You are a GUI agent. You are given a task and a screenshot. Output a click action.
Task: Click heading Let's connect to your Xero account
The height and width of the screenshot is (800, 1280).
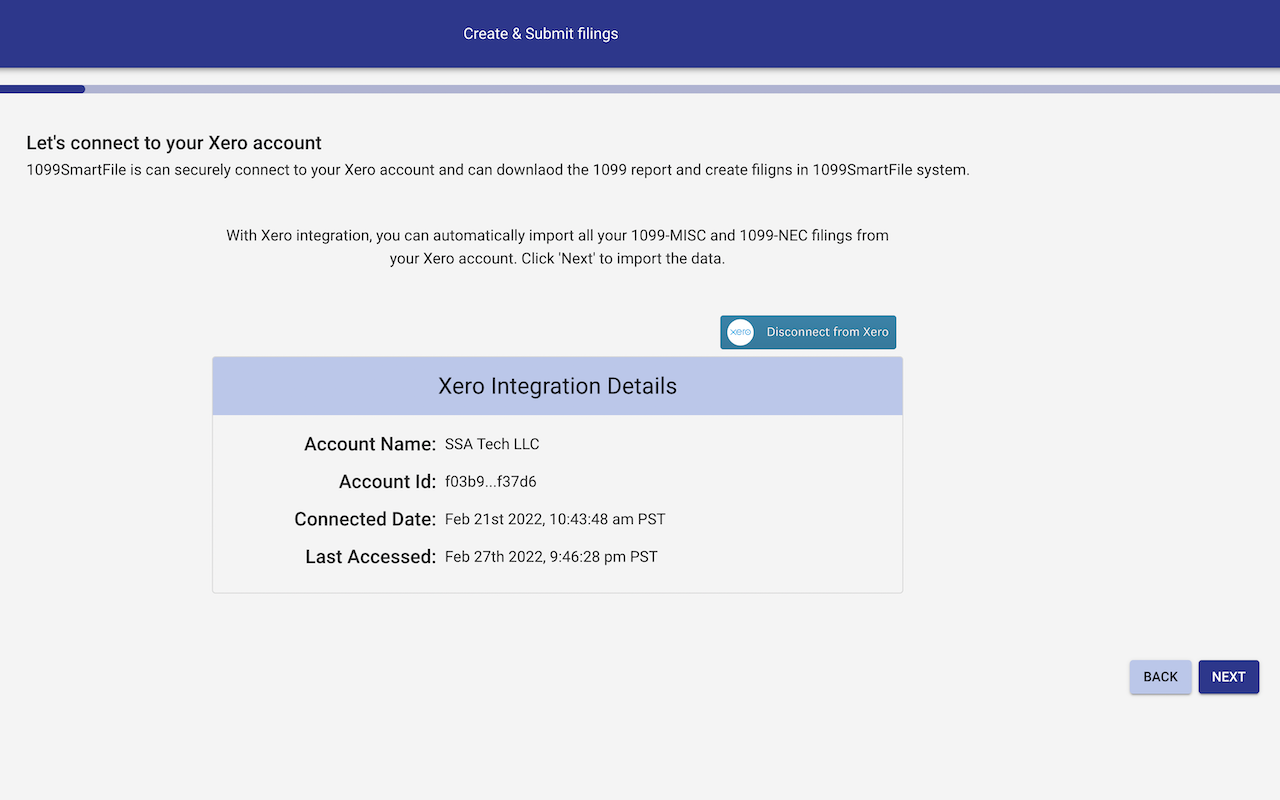point(174,143)
